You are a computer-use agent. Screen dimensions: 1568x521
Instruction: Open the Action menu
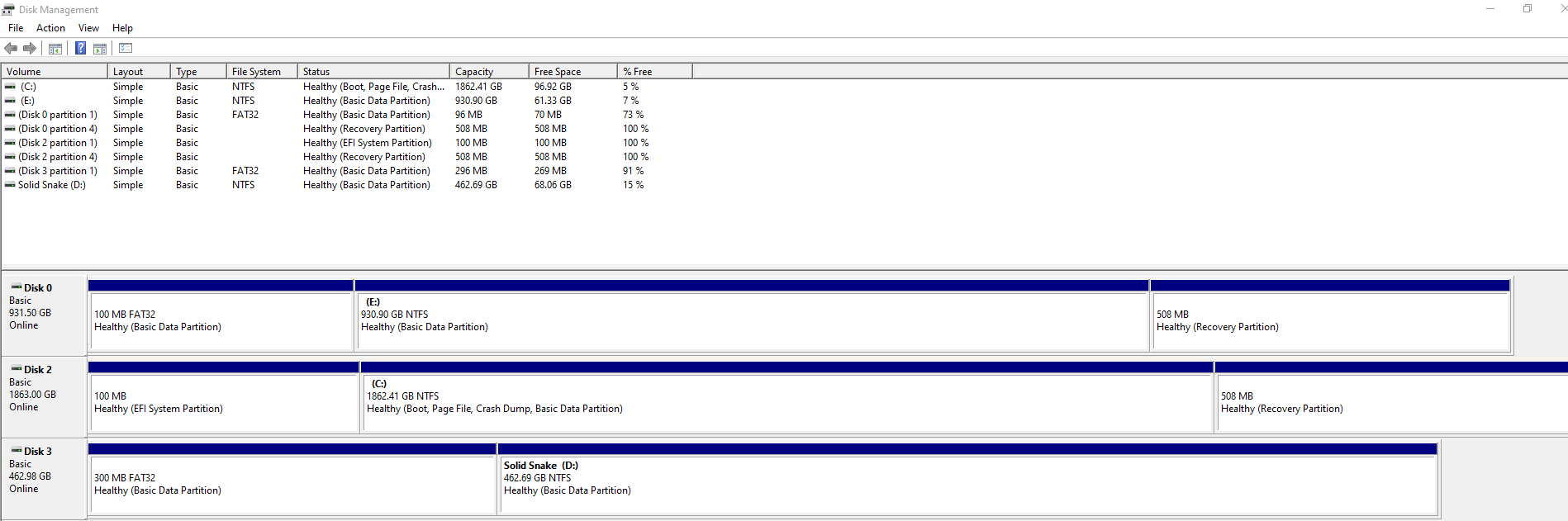50,28
